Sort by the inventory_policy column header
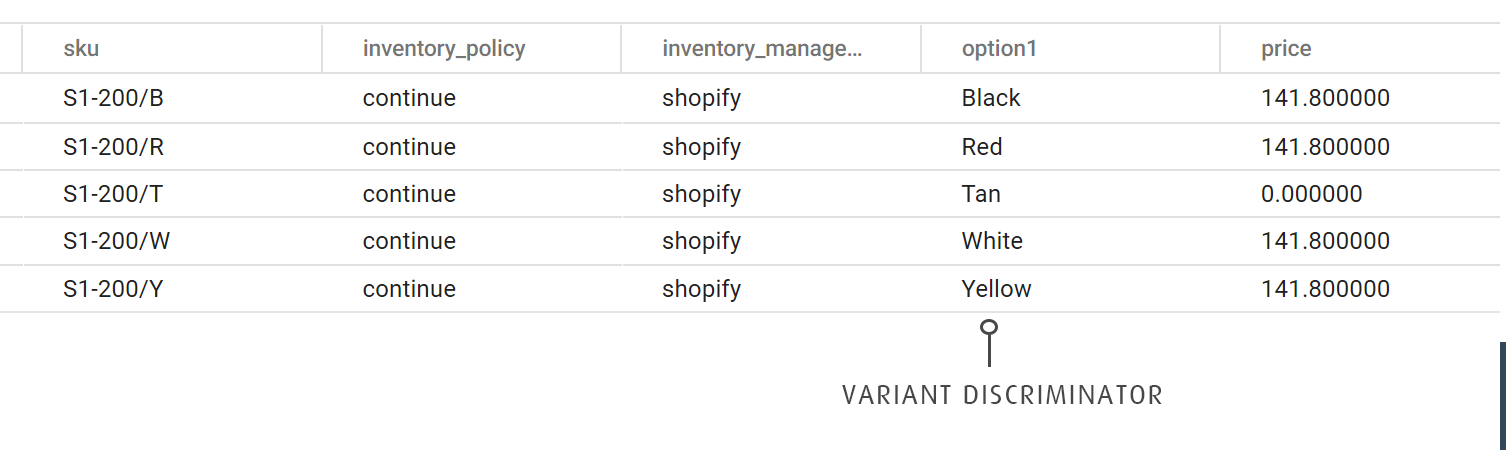 pos(443,48)
